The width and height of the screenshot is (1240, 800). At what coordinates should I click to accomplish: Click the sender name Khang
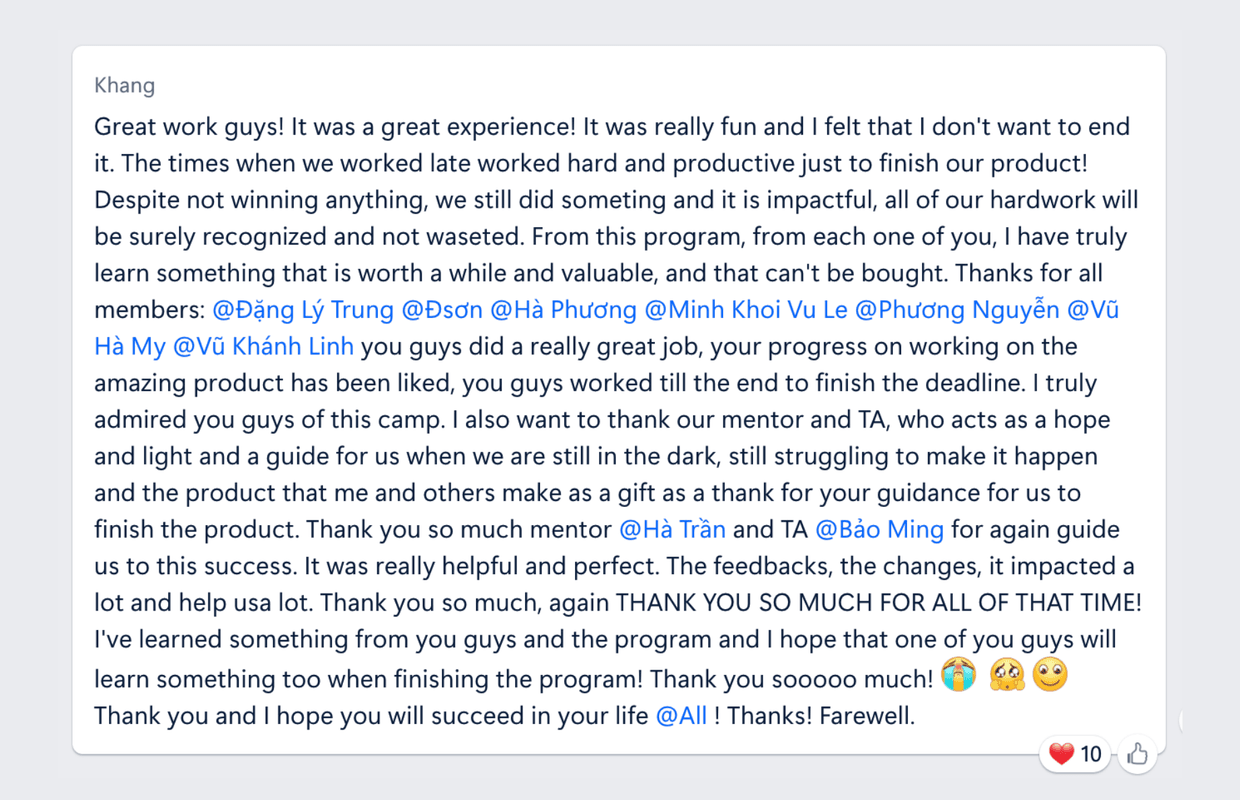124,85
